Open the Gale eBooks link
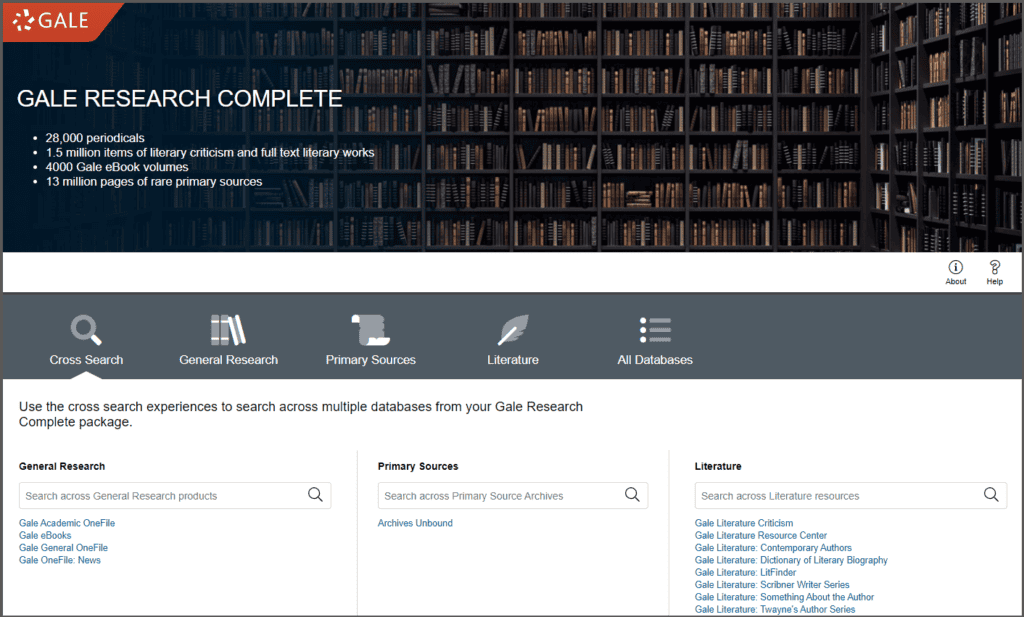This screenshot has width=1024, height=617. (45, 536)
